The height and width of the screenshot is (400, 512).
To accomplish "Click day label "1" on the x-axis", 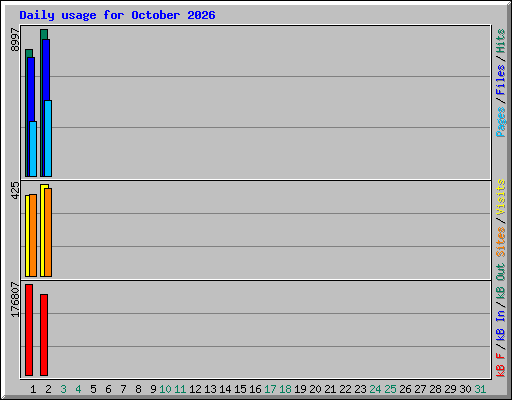I will (33, 389).
